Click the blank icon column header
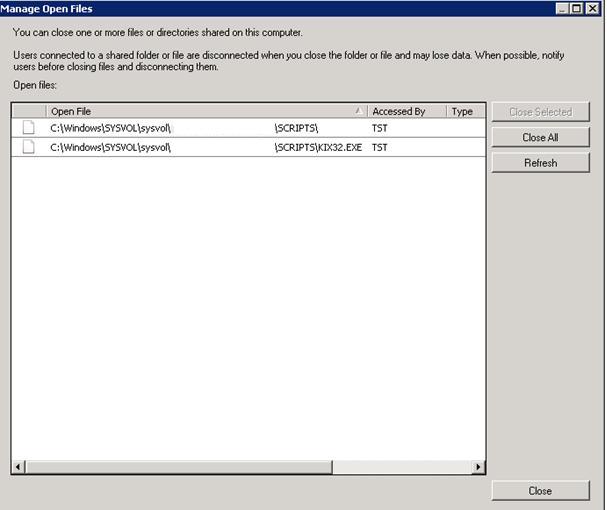 (x=29, y=111)
